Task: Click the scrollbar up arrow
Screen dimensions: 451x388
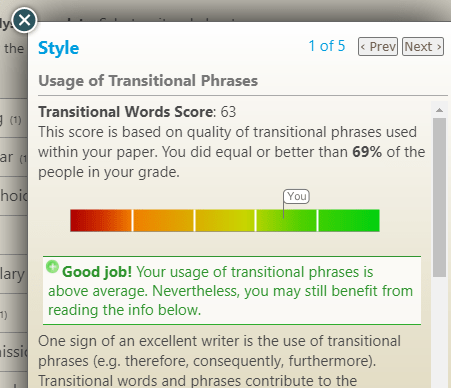Action: click(x=439, y=110)
